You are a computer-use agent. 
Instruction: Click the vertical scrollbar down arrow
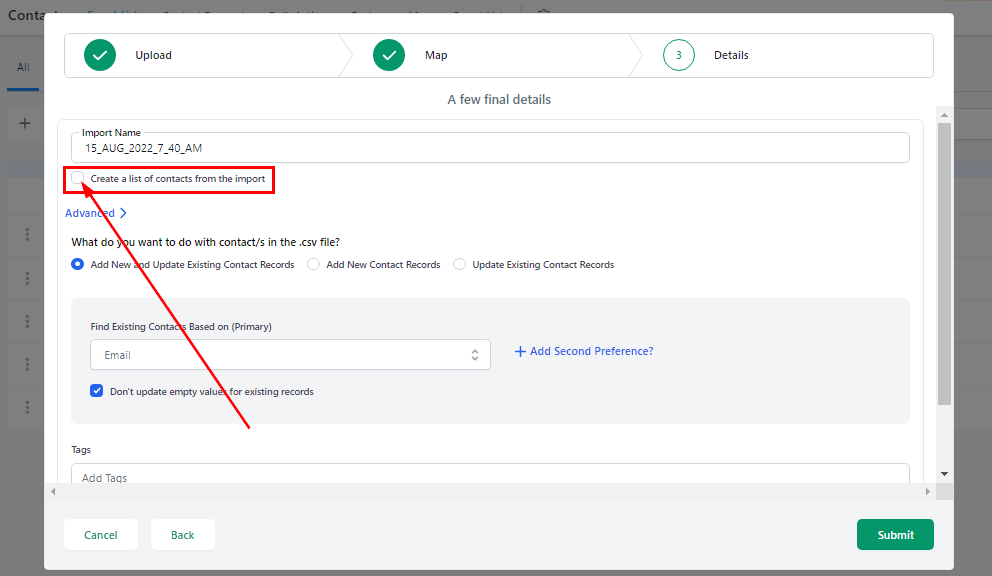coord(944,473)
